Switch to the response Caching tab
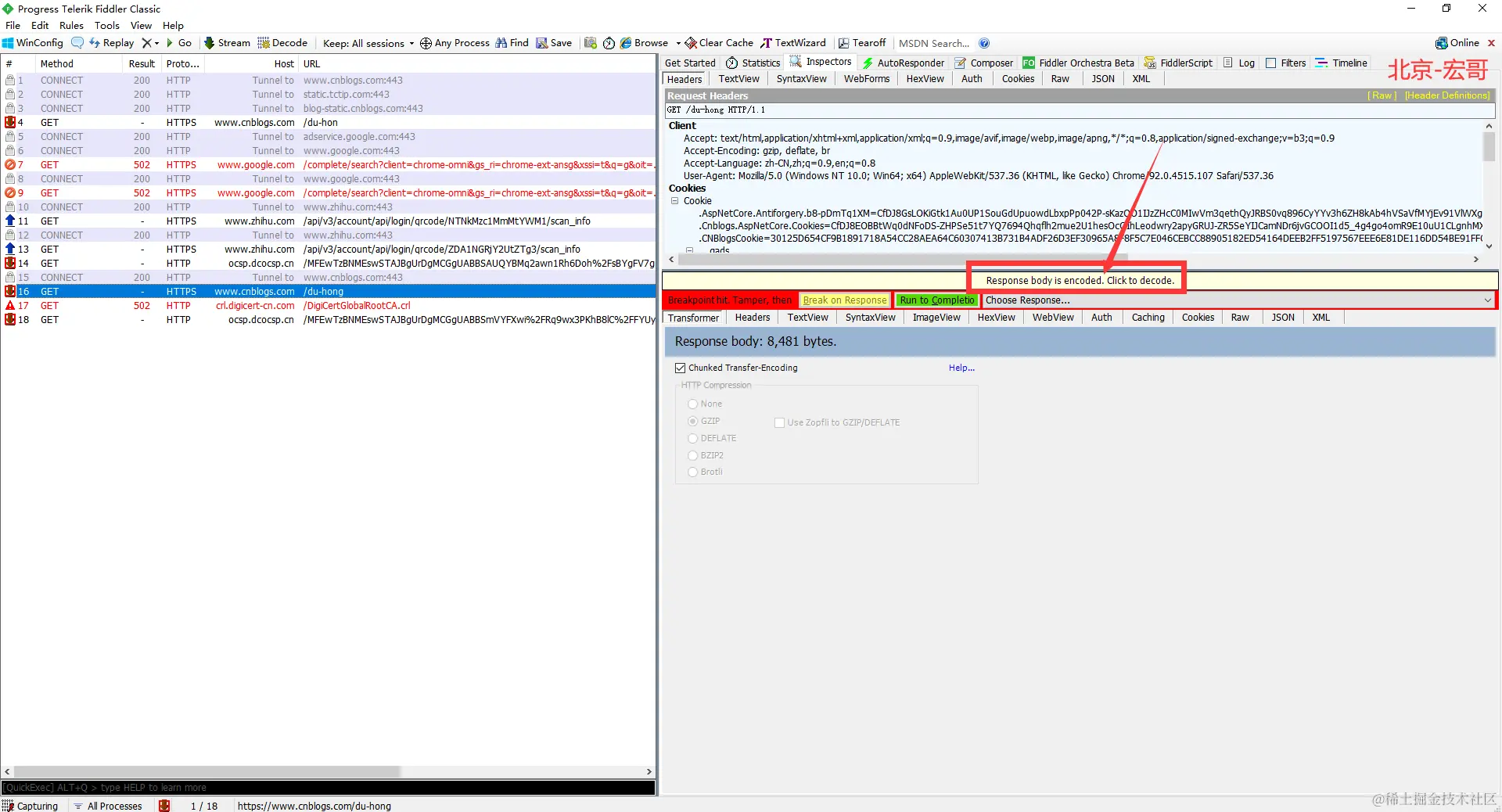Screen dimensions: 1502x812 [x=1148, y=318]
